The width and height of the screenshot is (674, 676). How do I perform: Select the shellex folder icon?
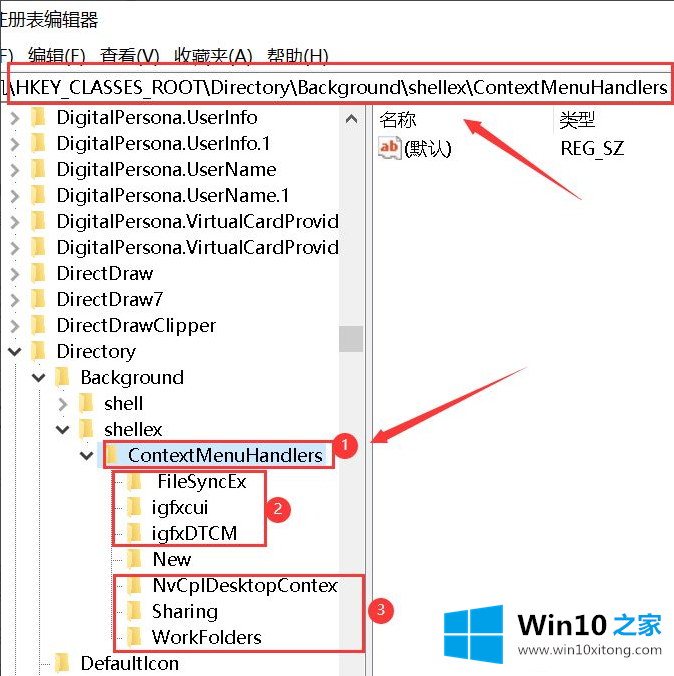click(86, 429)
